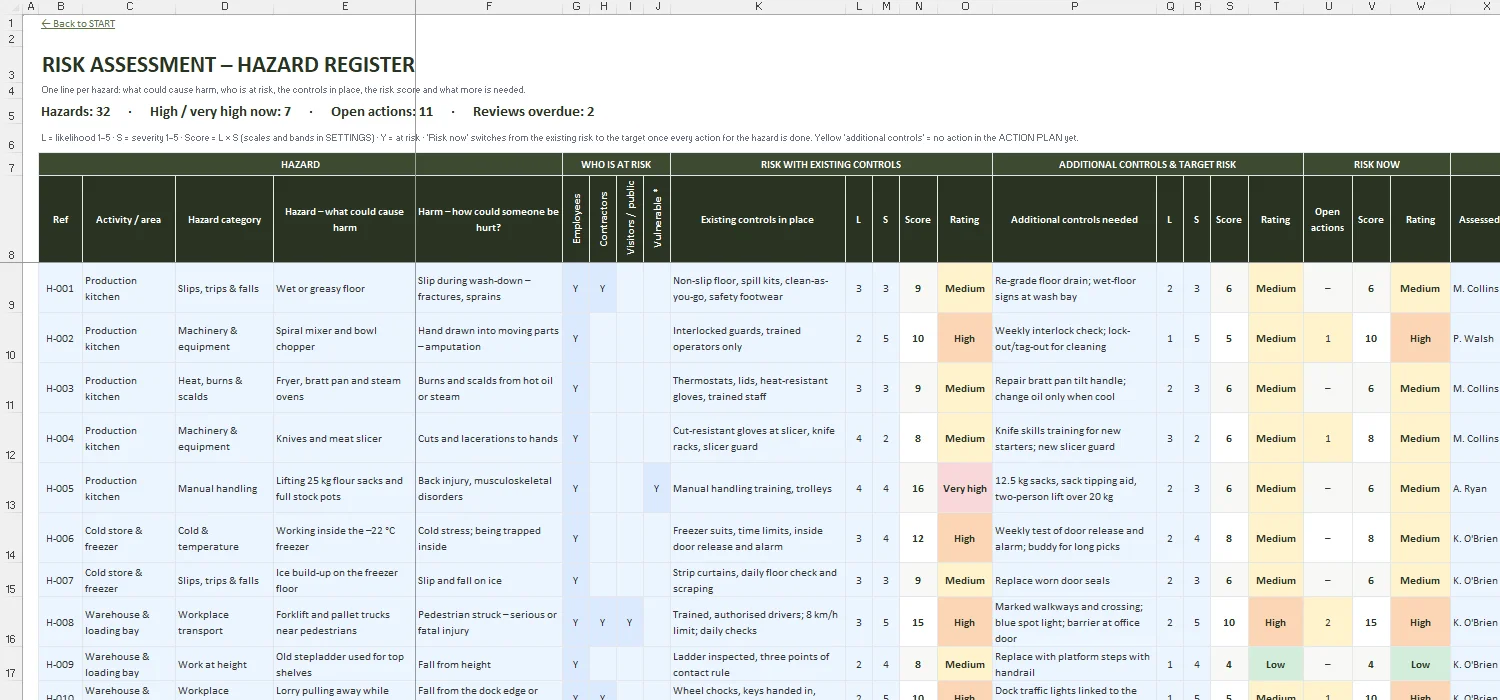
Task: Click the rotated Contractors heading
Action: [603, 219]
